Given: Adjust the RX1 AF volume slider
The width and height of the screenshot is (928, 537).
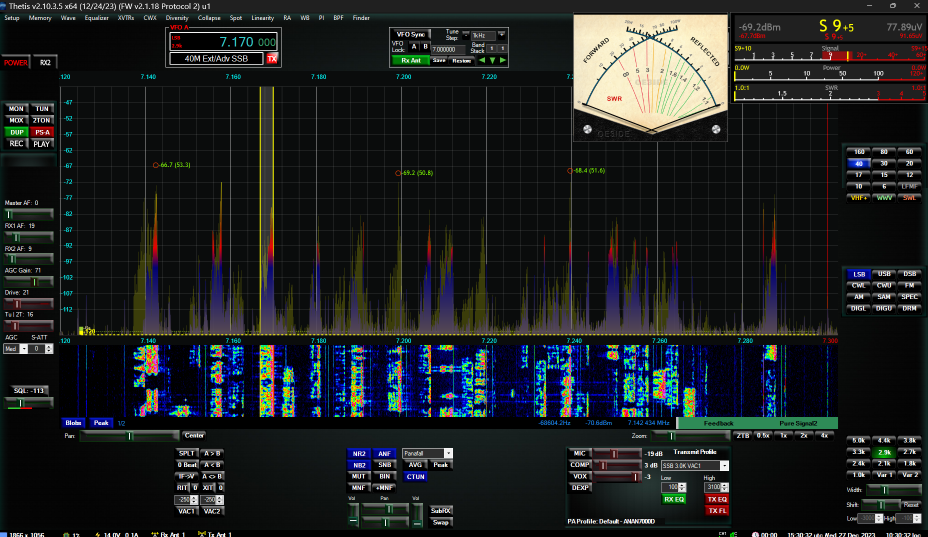Looking at the screenshot, I should (28, 237).
